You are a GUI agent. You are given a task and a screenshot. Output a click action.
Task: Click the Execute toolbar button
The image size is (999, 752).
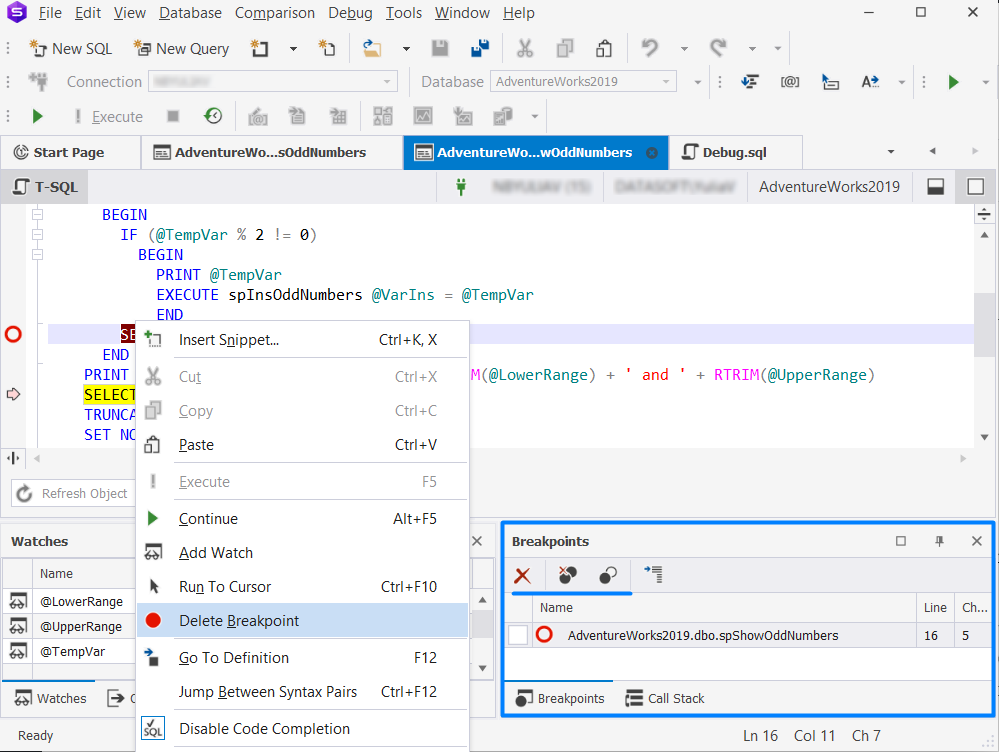[x=108, y=117]
